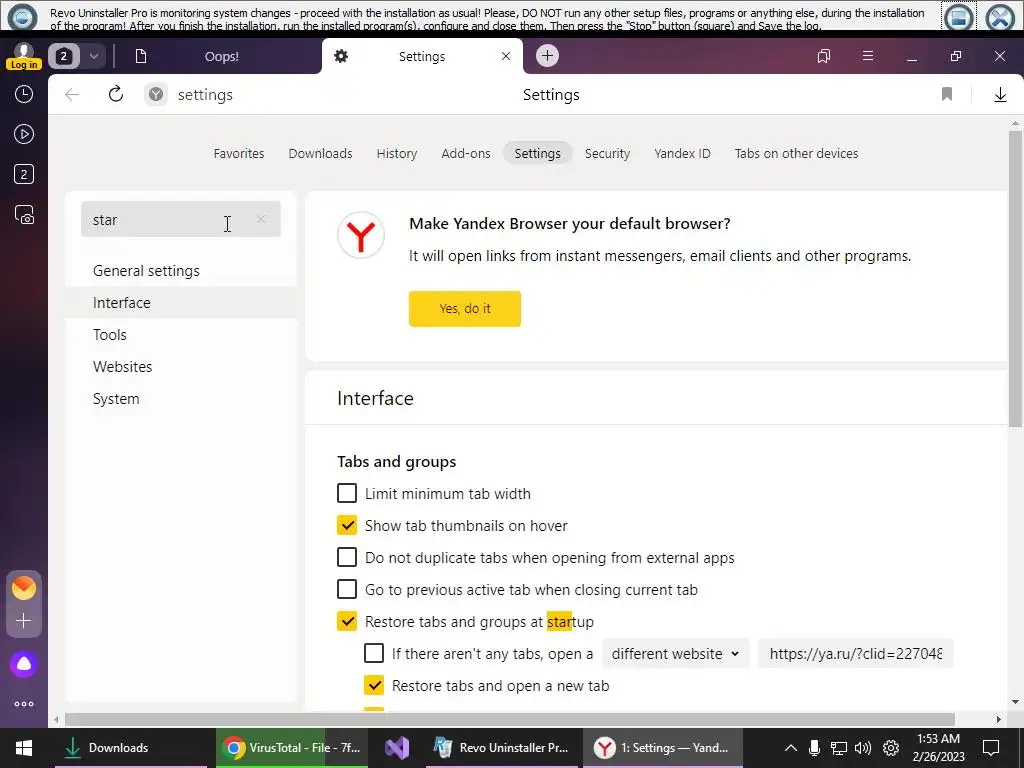Select Websites in left menu

click(x=181, y=367)
